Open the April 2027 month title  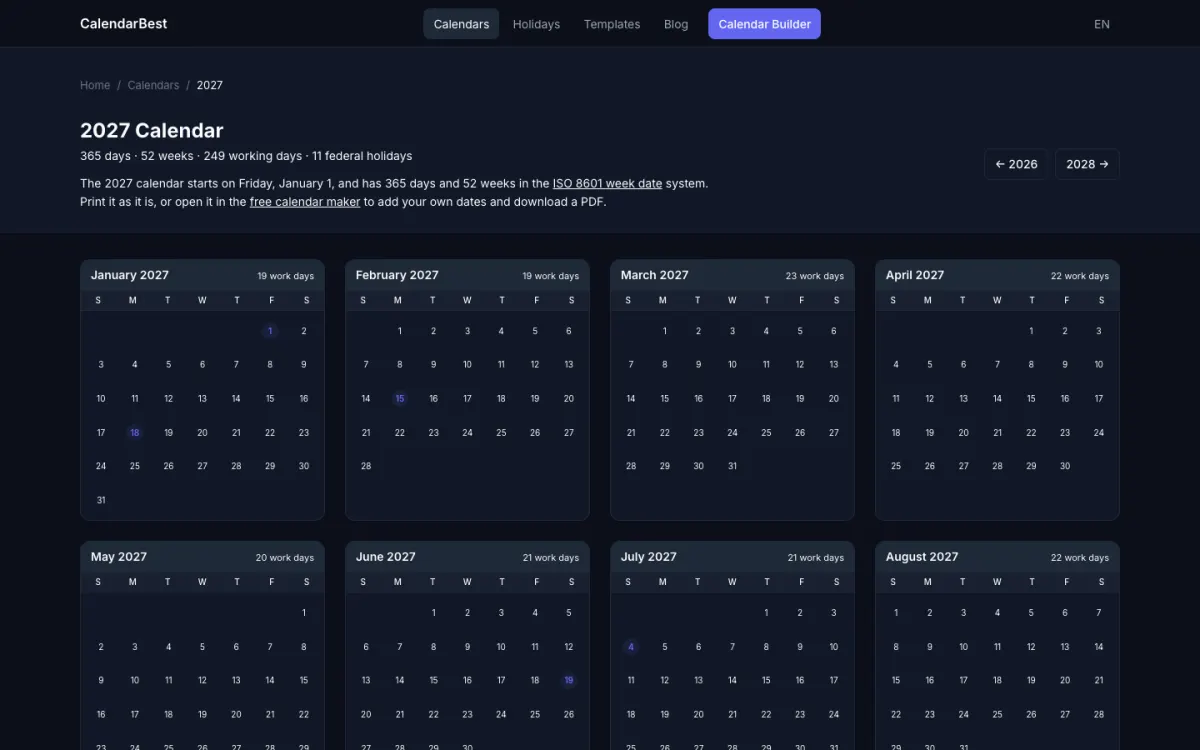915,275
